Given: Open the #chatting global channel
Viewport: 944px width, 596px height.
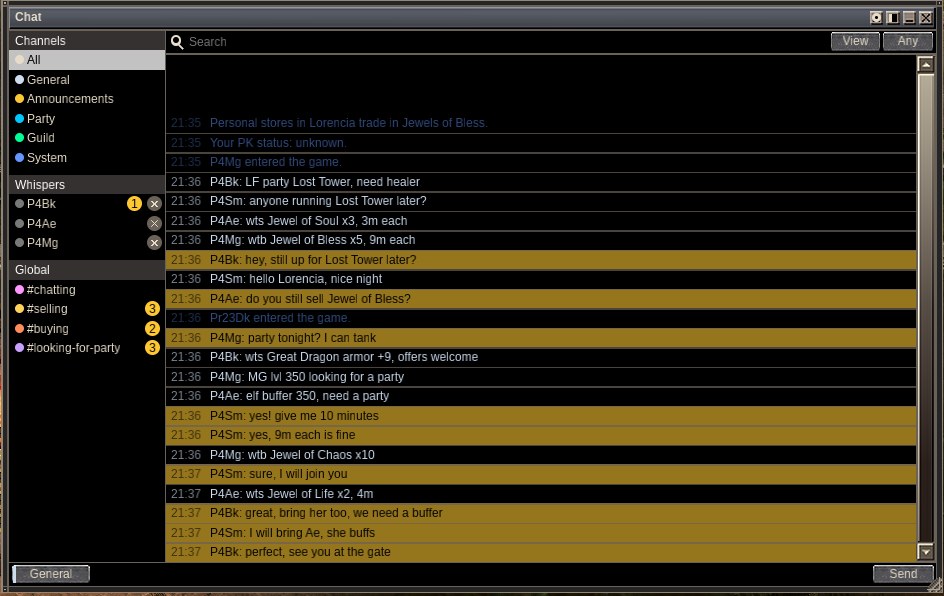Looking at the screenshot, I should pos(87,290).
